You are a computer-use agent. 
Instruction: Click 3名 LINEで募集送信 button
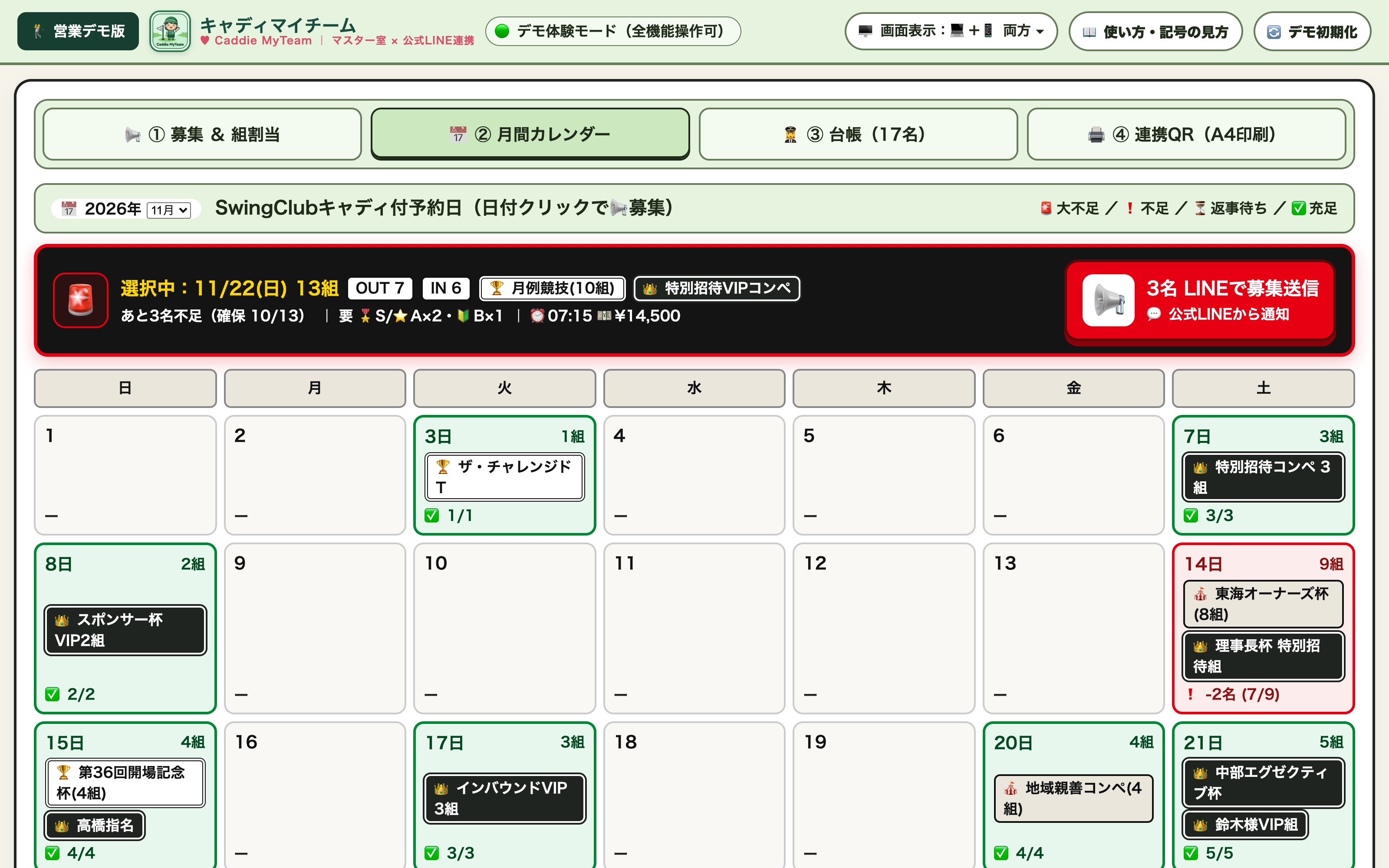pyautogui.click(x=1200, y=300)
